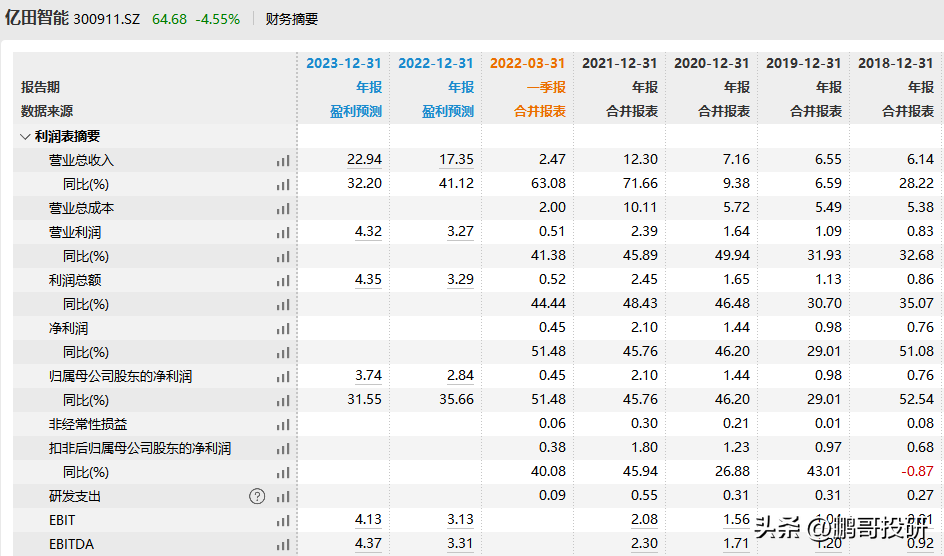Click forecast net profit 2.84
The height and width of the screenshot is (556, 944).
(x=461, y=375)
